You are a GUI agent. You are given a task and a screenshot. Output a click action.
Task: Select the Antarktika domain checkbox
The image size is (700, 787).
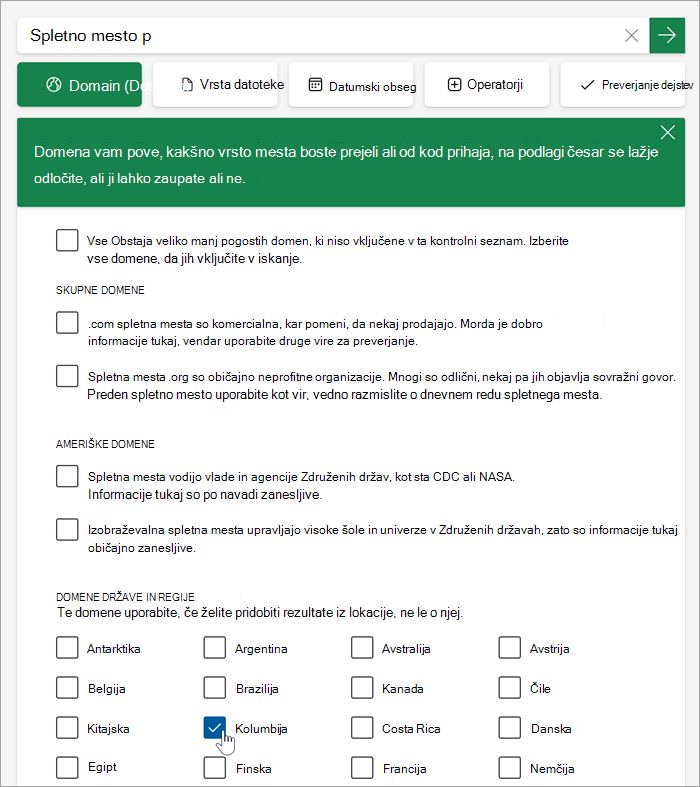(67, 647)
